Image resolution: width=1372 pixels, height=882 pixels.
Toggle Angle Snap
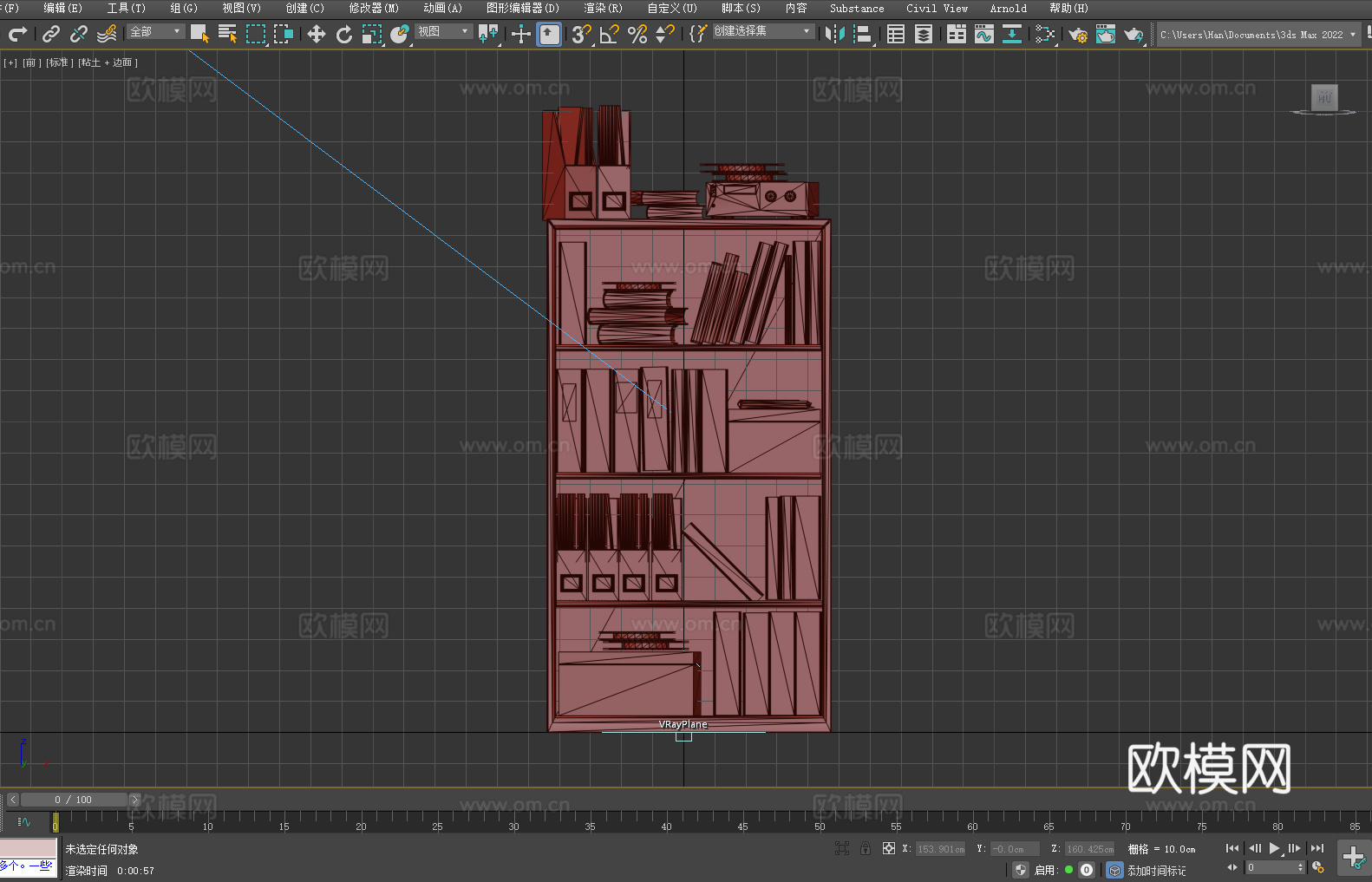pos(609,34)
